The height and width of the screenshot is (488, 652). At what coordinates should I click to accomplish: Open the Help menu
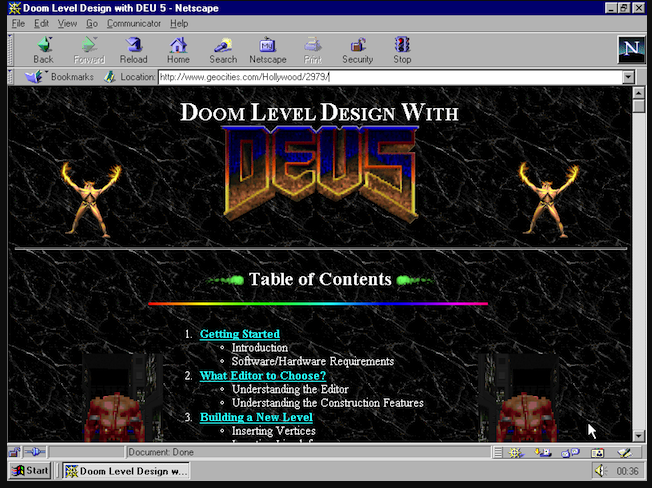[x=179, y=24]
